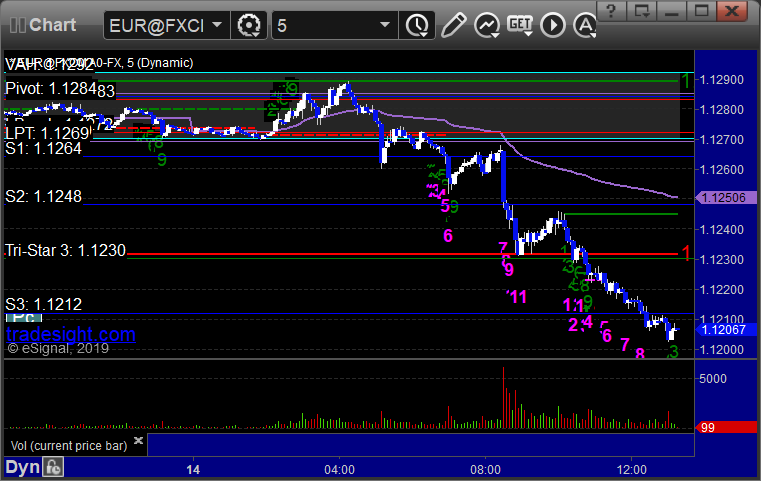Click the Chart panel grip handle

click(17, 25)
